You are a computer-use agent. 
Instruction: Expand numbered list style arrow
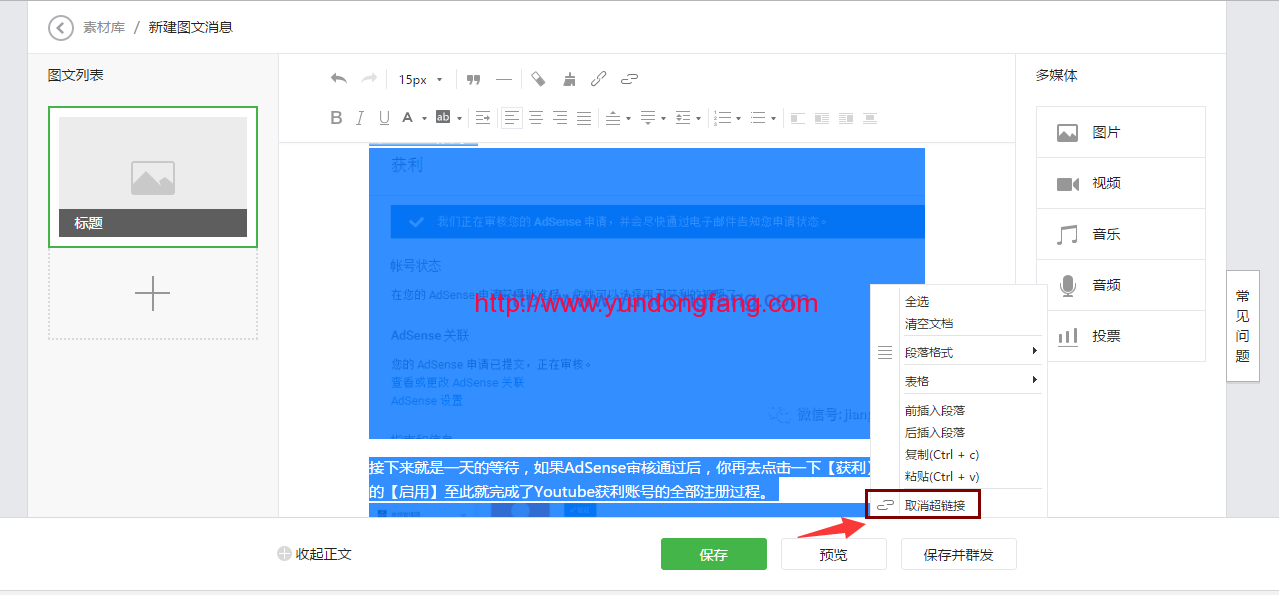(738, 118)
